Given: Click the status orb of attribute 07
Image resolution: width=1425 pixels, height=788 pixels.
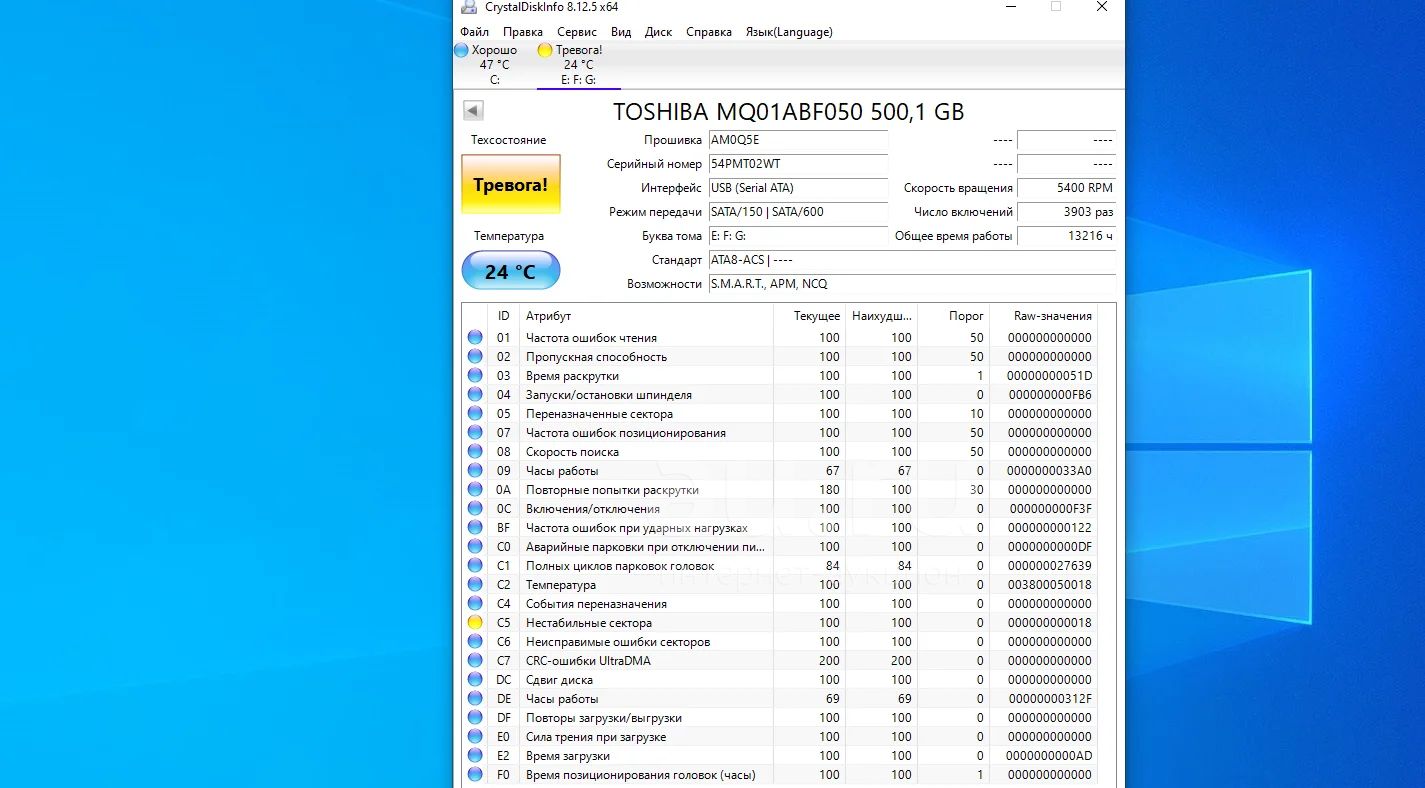Looking at the screenshot, I should 475,432.
